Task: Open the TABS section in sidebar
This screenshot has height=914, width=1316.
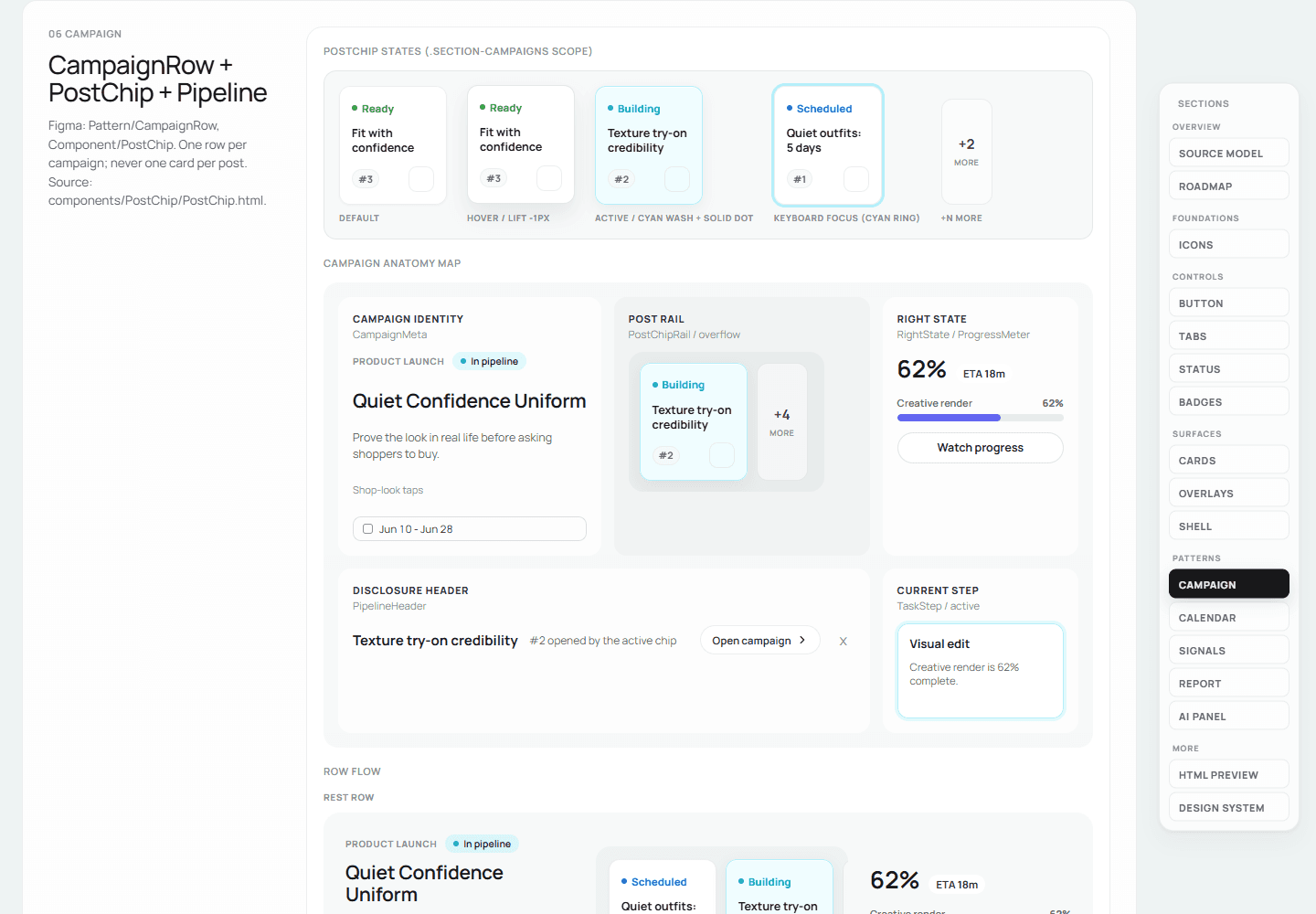Action: tap(1228, 336)
